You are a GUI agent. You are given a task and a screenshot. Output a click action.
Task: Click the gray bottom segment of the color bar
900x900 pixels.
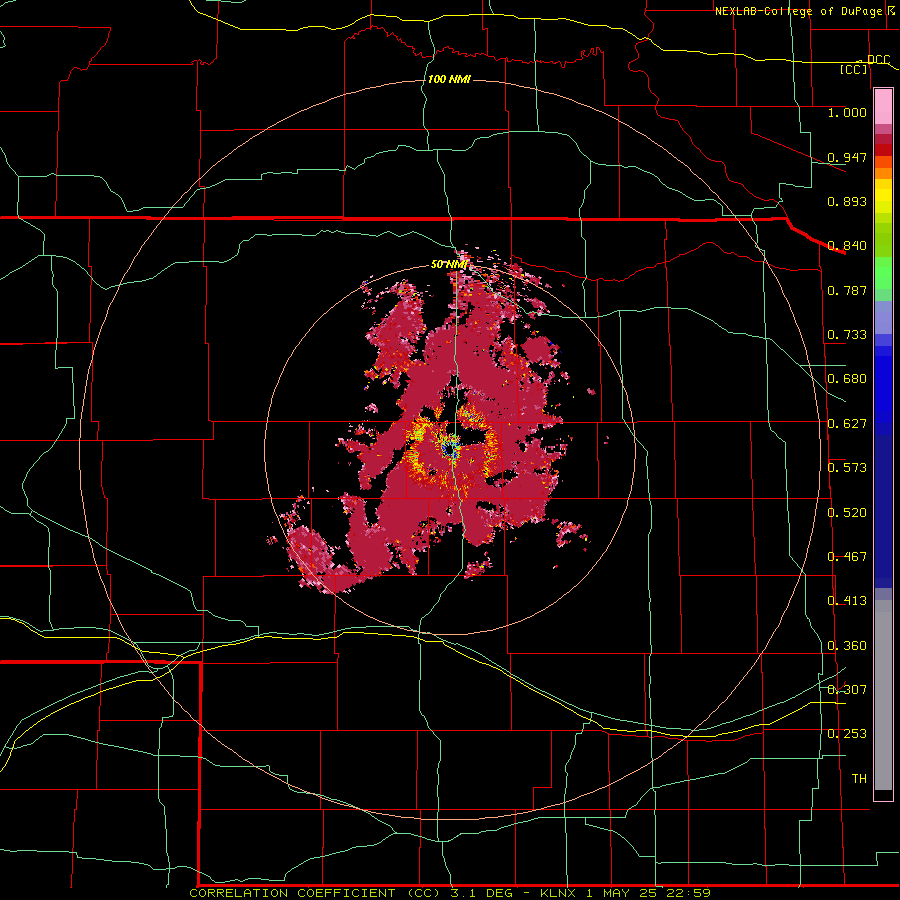(883, 695)
